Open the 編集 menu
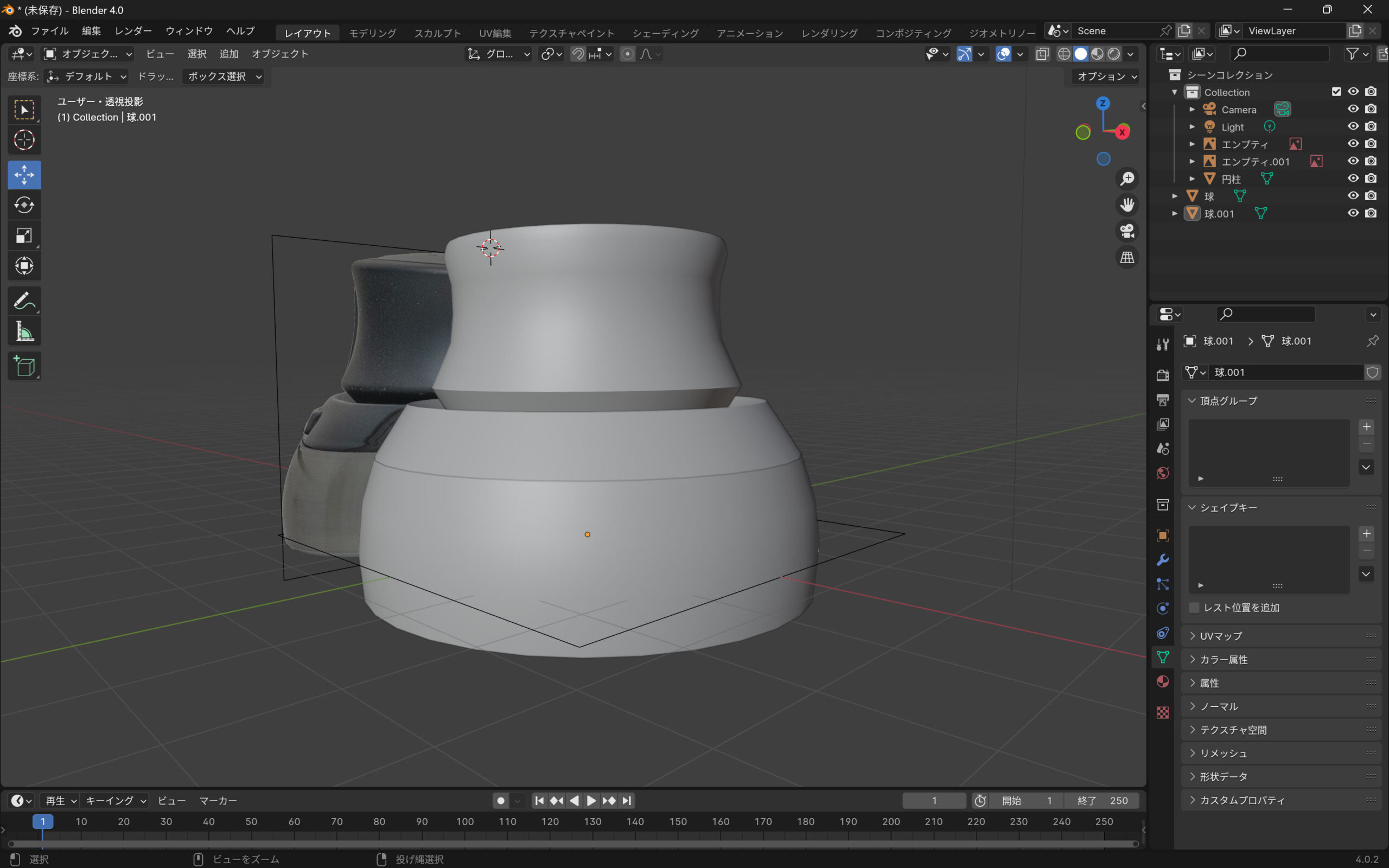The width and height of the screenshot is (1389, 868). (91, 31)
